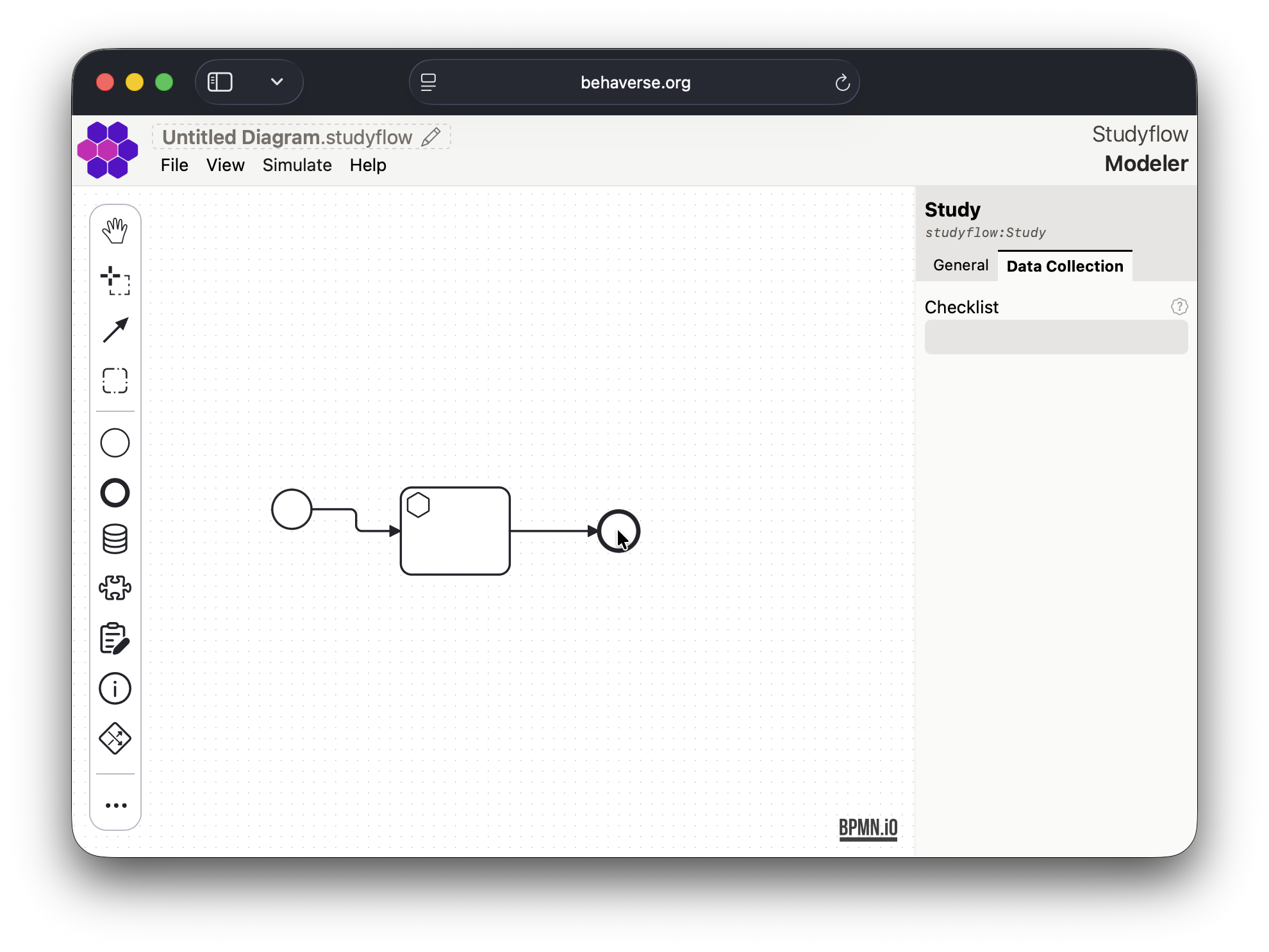Activate the hand tool in palette
The height and width of the screenshot is (952, 1269).
click(x=115, y=231)
